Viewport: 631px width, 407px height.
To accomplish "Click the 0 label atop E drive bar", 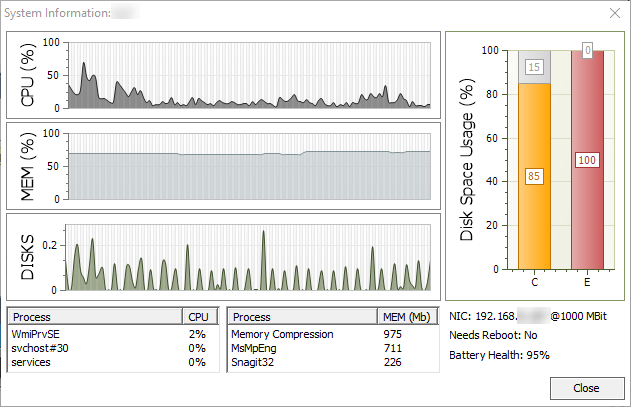I will (588, 50).
